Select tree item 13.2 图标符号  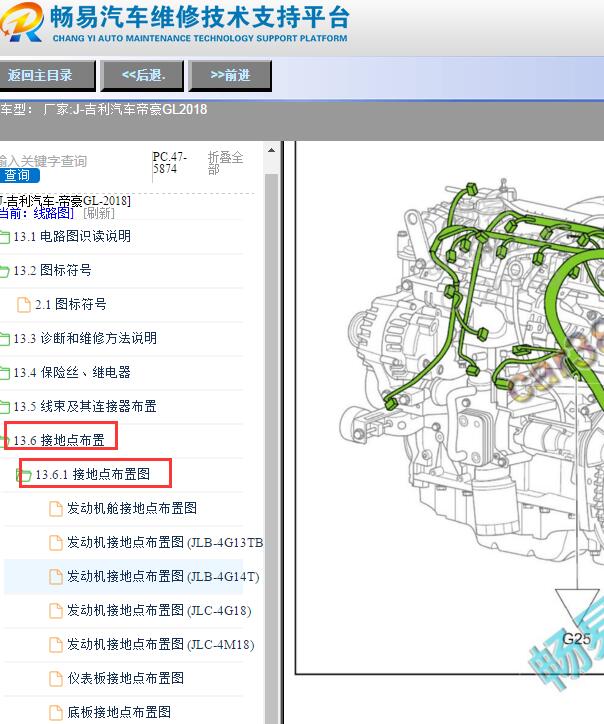pyautogui.click(x=52, y=271)
